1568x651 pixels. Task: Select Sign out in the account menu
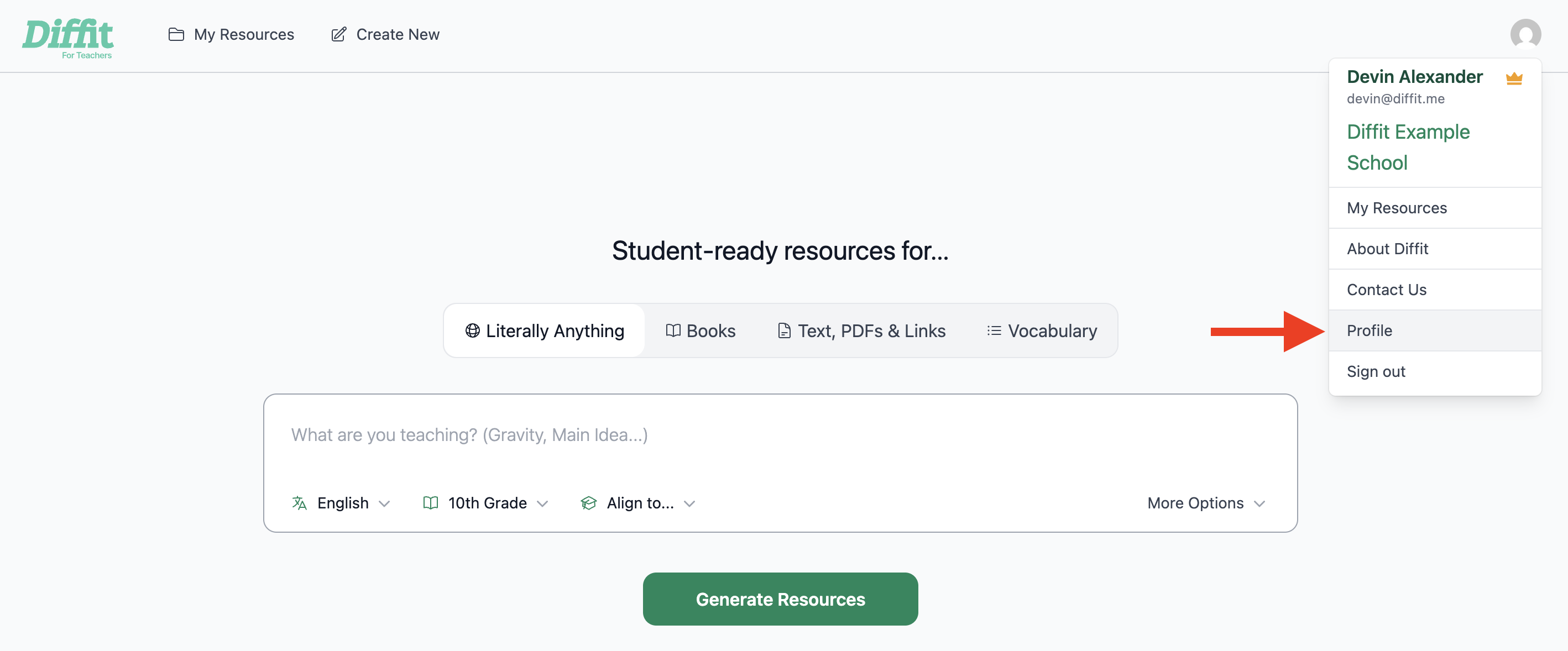click(1376, 371)
